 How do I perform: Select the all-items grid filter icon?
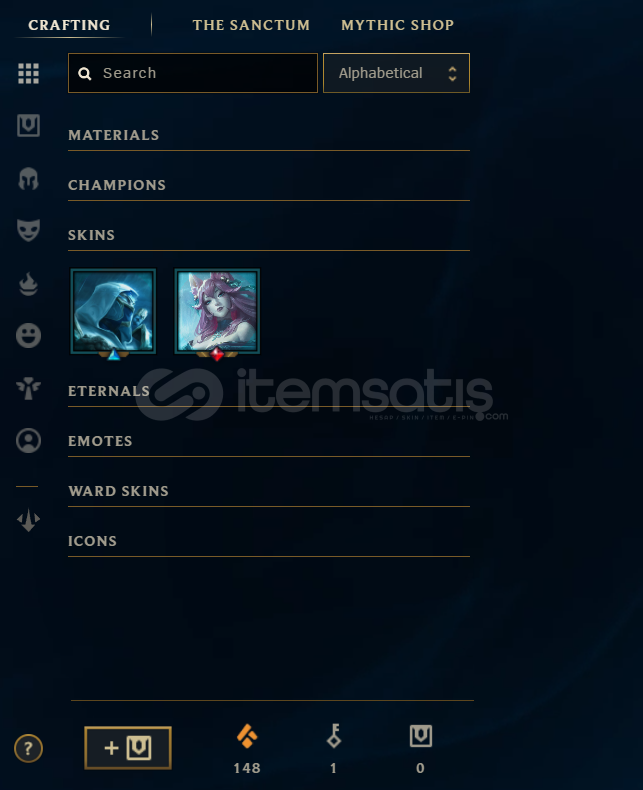28,74
